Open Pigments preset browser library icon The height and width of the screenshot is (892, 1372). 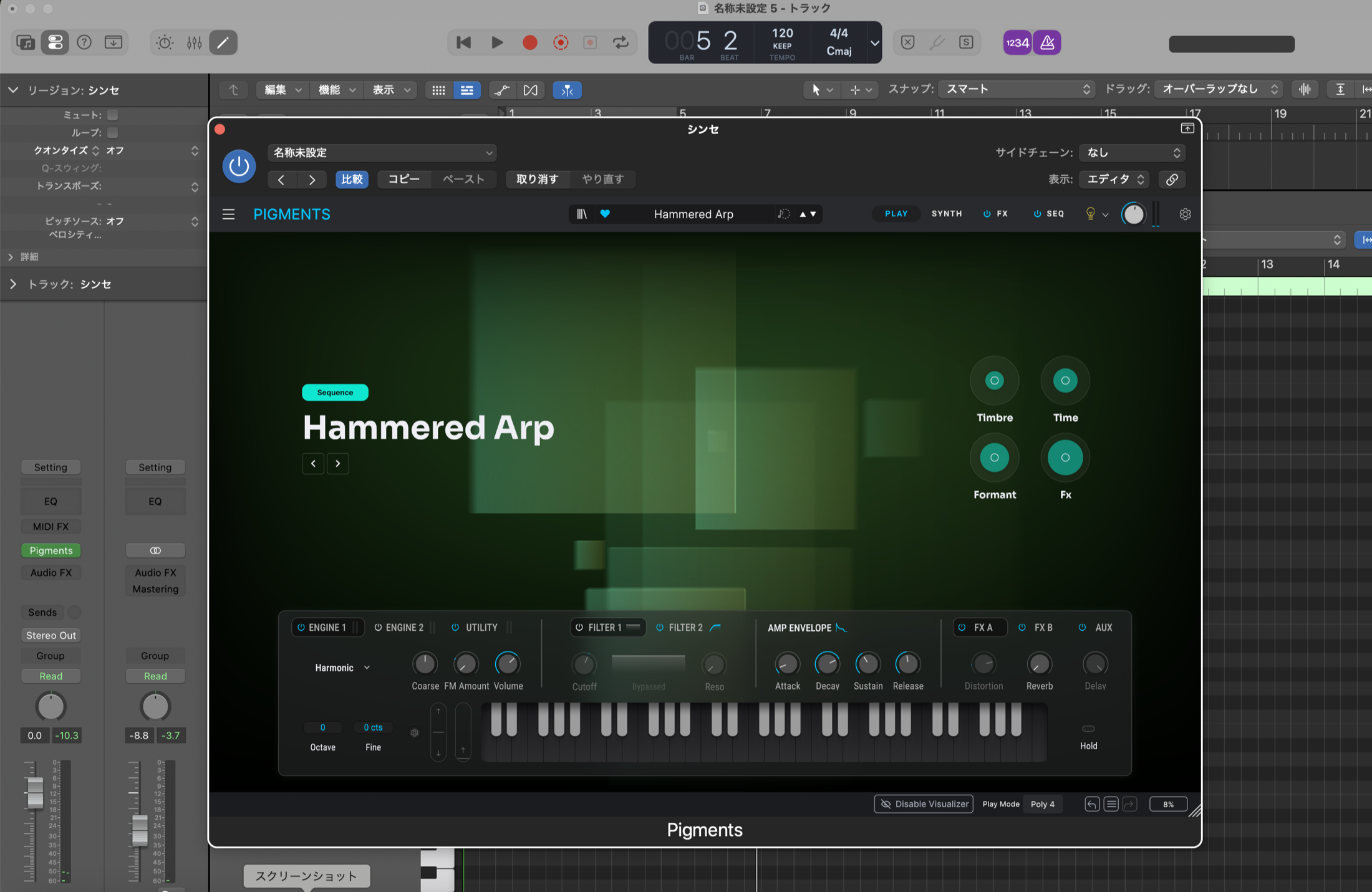(582, 214)
